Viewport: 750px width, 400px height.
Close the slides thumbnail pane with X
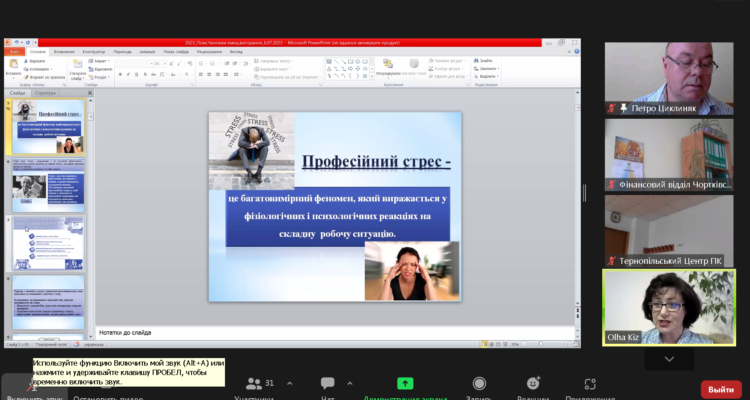coord(90,93)
